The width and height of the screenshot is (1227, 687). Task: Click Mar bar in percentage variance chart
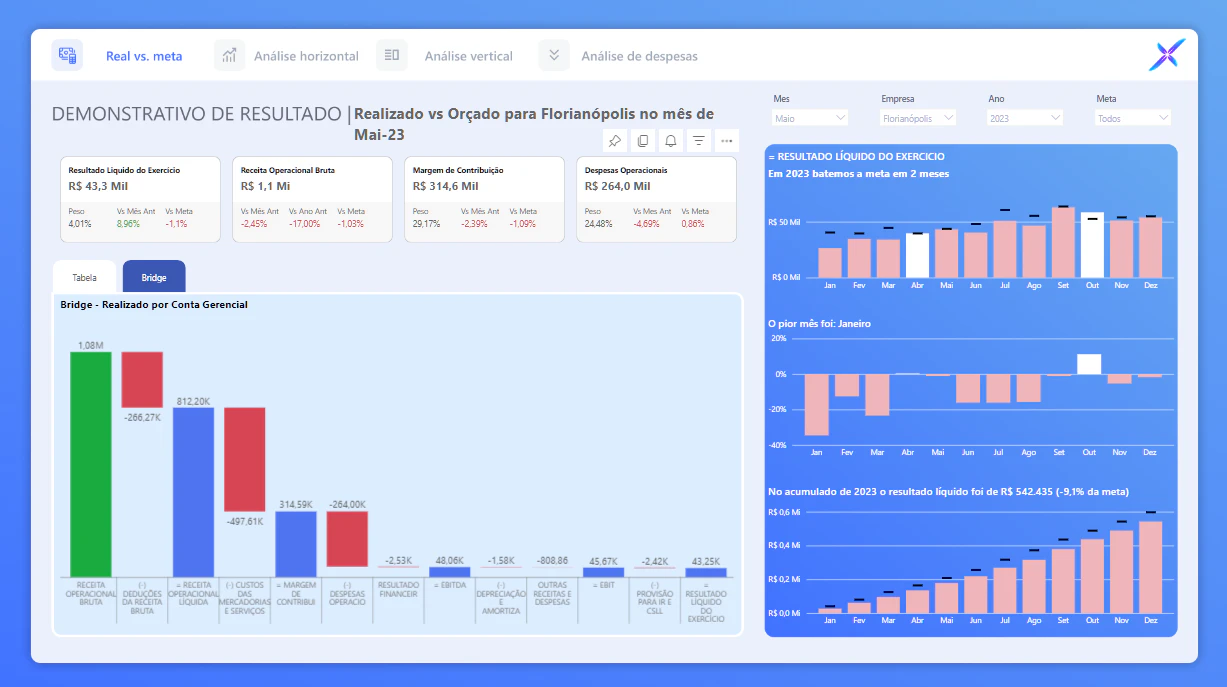coord(877,394)
